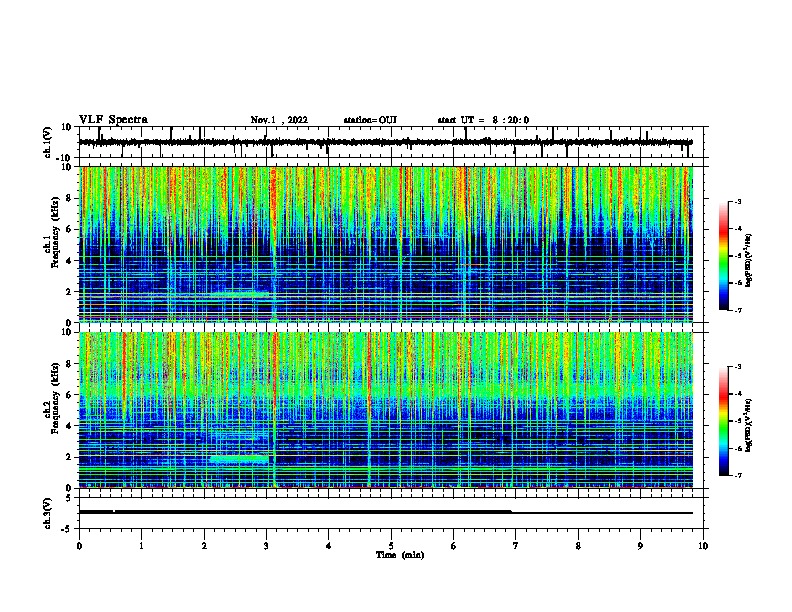This screenshot has width=792, height=612.
Task: Click the ch.2 "Frequency (kHz)" axis label
Action: click(54, 398)
